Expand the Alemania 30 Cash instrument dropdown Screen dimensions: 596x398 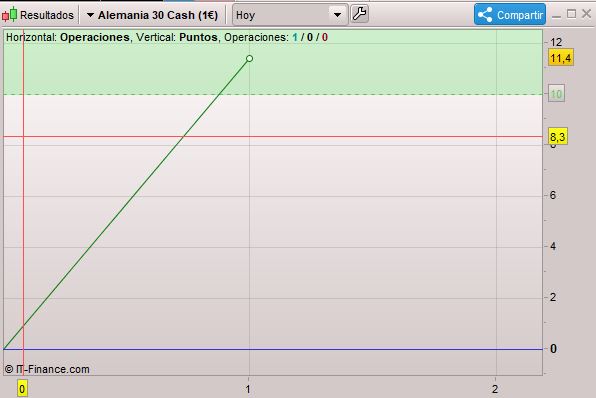[90, 15]
